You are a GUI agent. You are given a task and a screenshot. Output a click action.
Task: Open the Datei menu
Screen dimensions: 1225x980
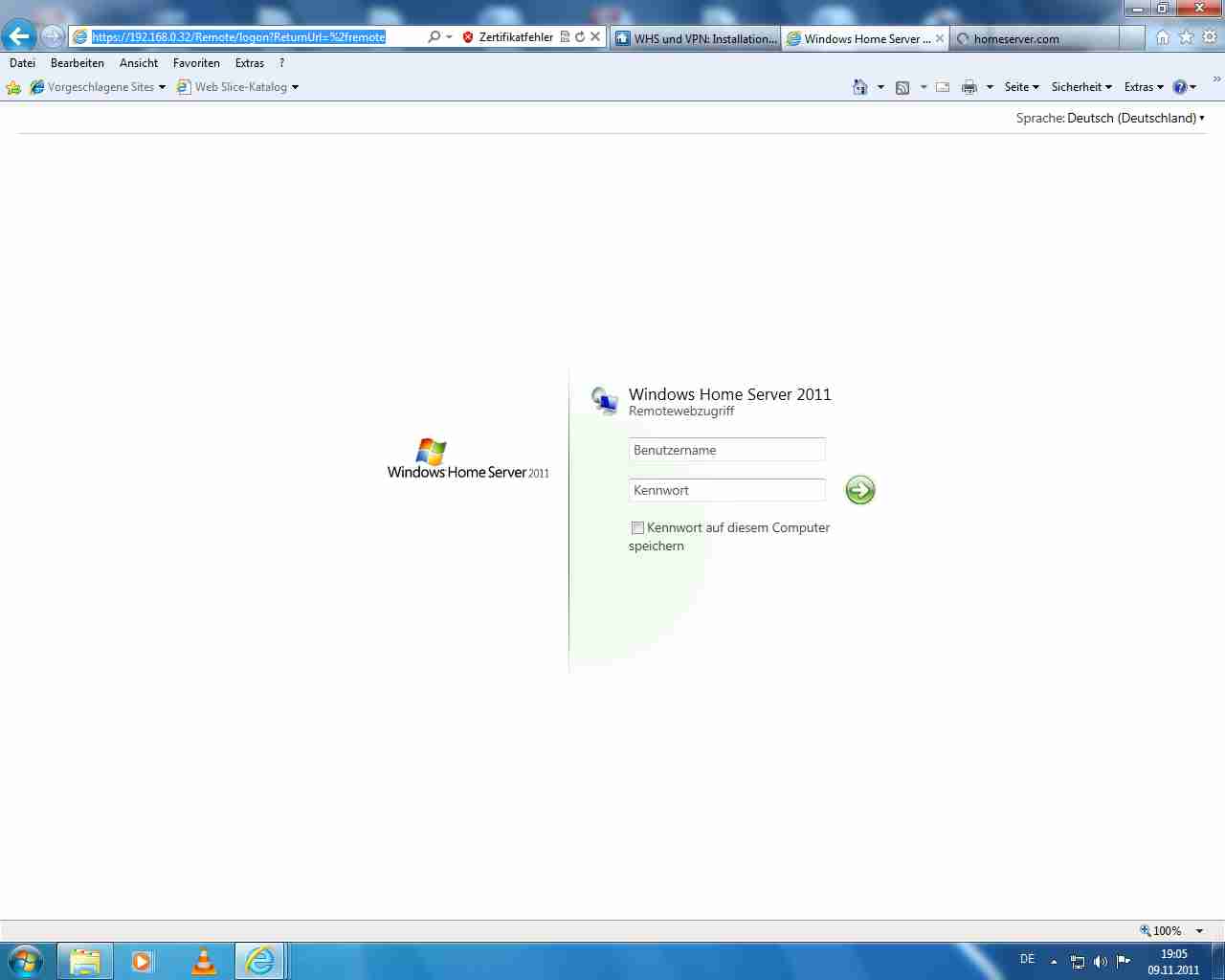point(22,63)
